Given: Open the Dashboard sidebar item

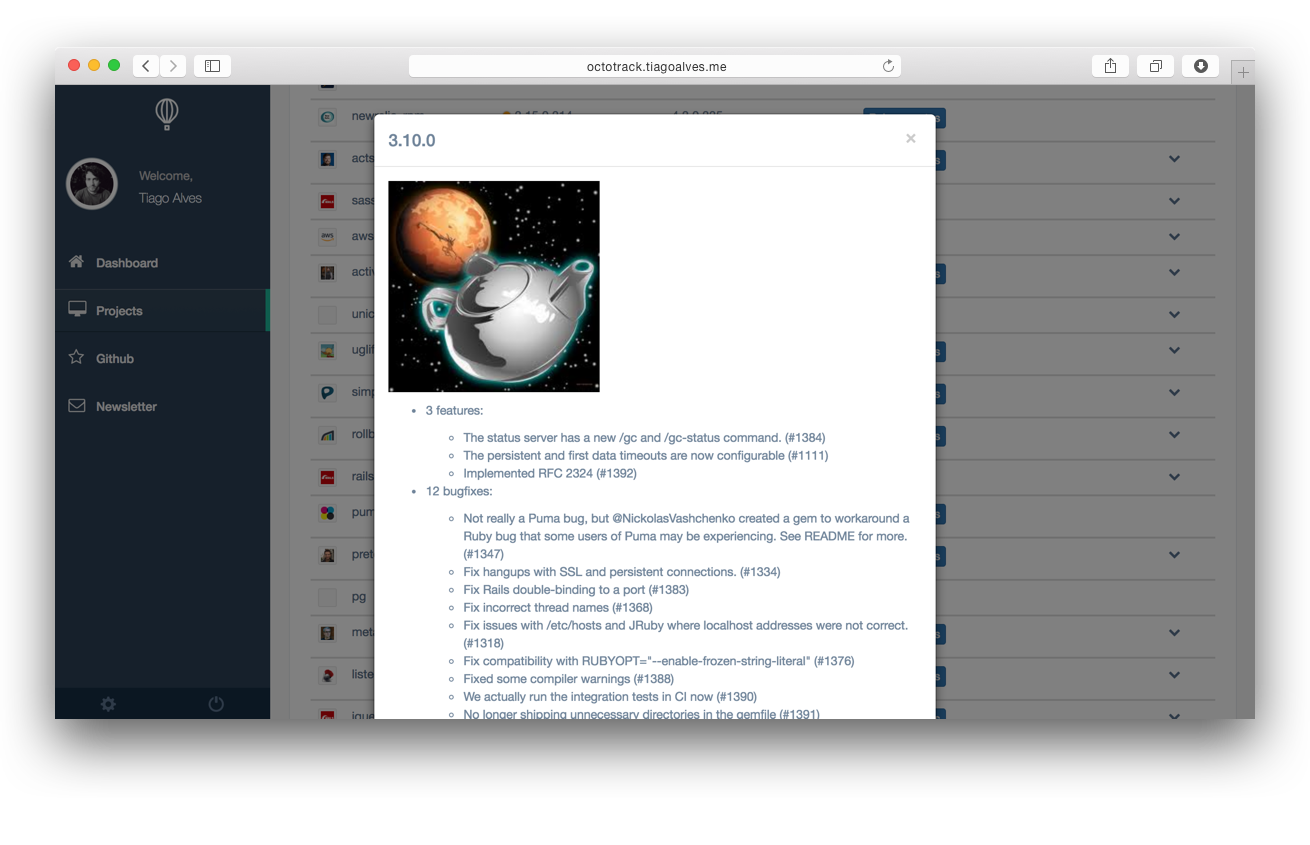Looking at the screenshot, I should click(162, 263).
